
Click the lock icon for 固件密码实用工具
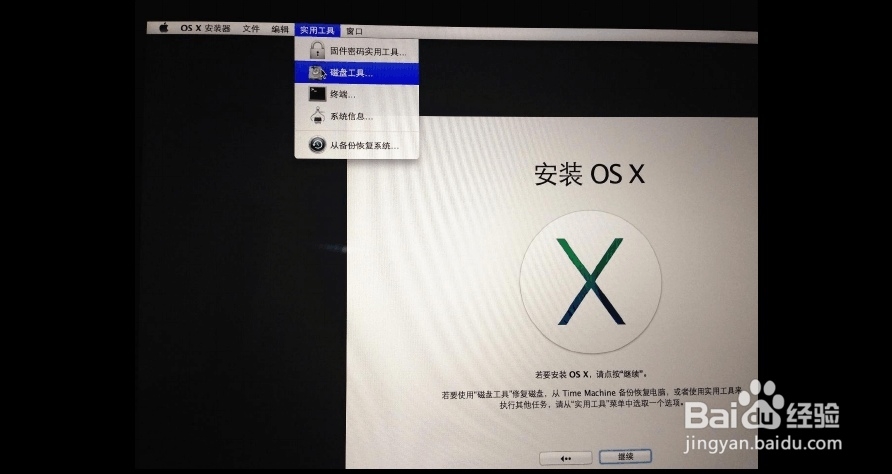pyautogui.click(x=317, y=50)
